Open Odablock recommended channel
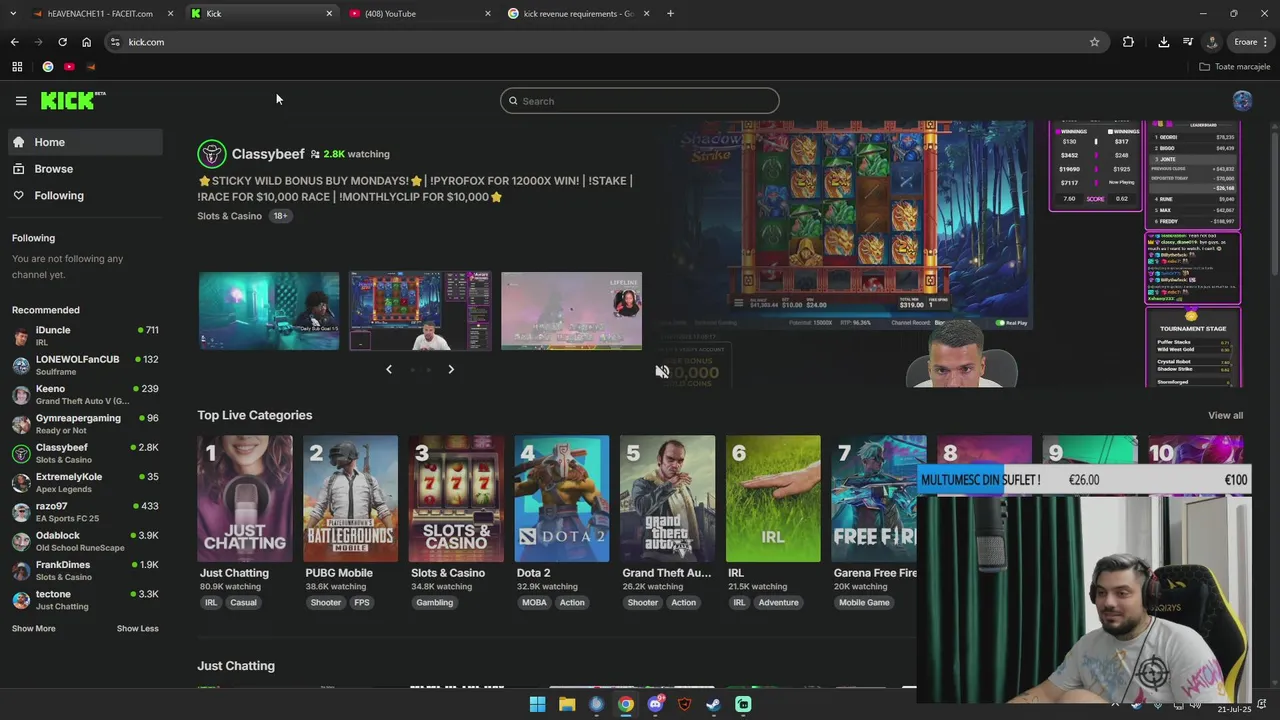The height and width of the screenshot is (720, 1280). (x=85, y=541)
